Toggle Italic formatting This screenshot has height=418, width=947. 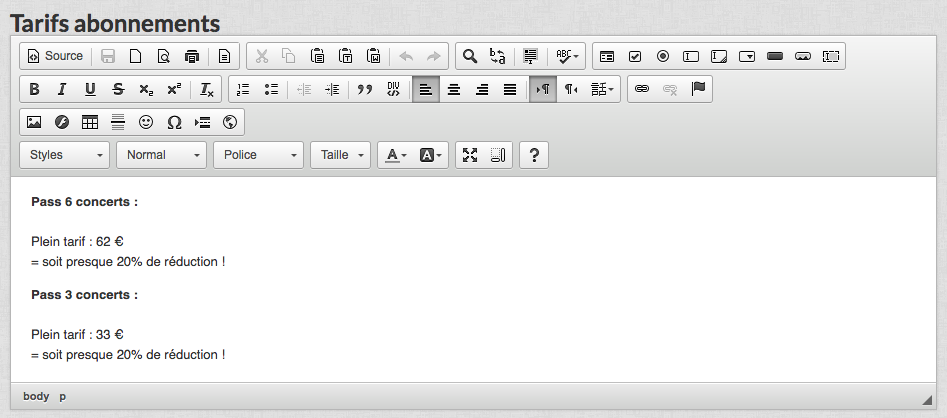coord(62,89)
